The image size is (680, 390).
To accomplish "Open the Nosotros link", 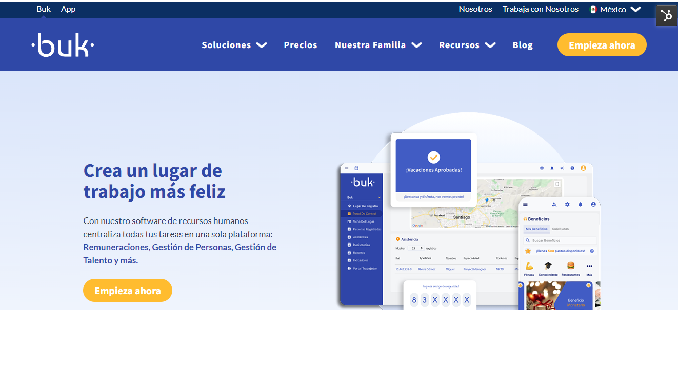I will 475,9.
